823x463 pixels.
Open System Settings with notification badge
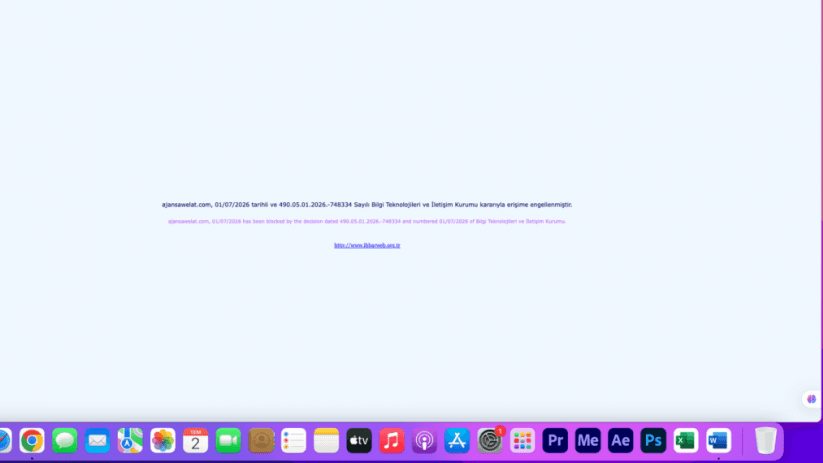(x=490, y=440)
